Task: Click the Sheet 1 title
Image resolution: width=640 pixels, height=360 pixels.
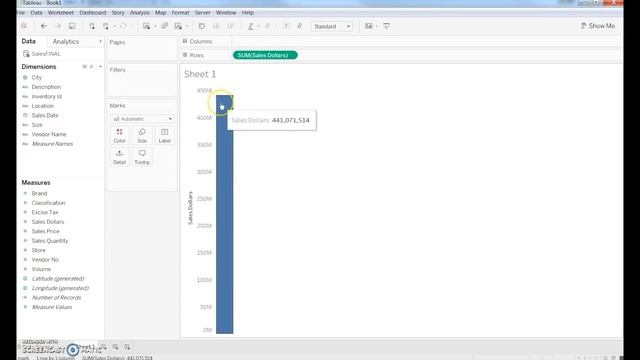Action: click(x=200, y=74)
